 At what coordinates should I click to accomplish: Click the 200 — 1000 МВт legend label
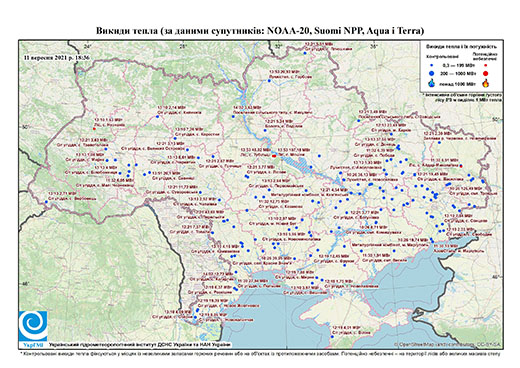458,73
